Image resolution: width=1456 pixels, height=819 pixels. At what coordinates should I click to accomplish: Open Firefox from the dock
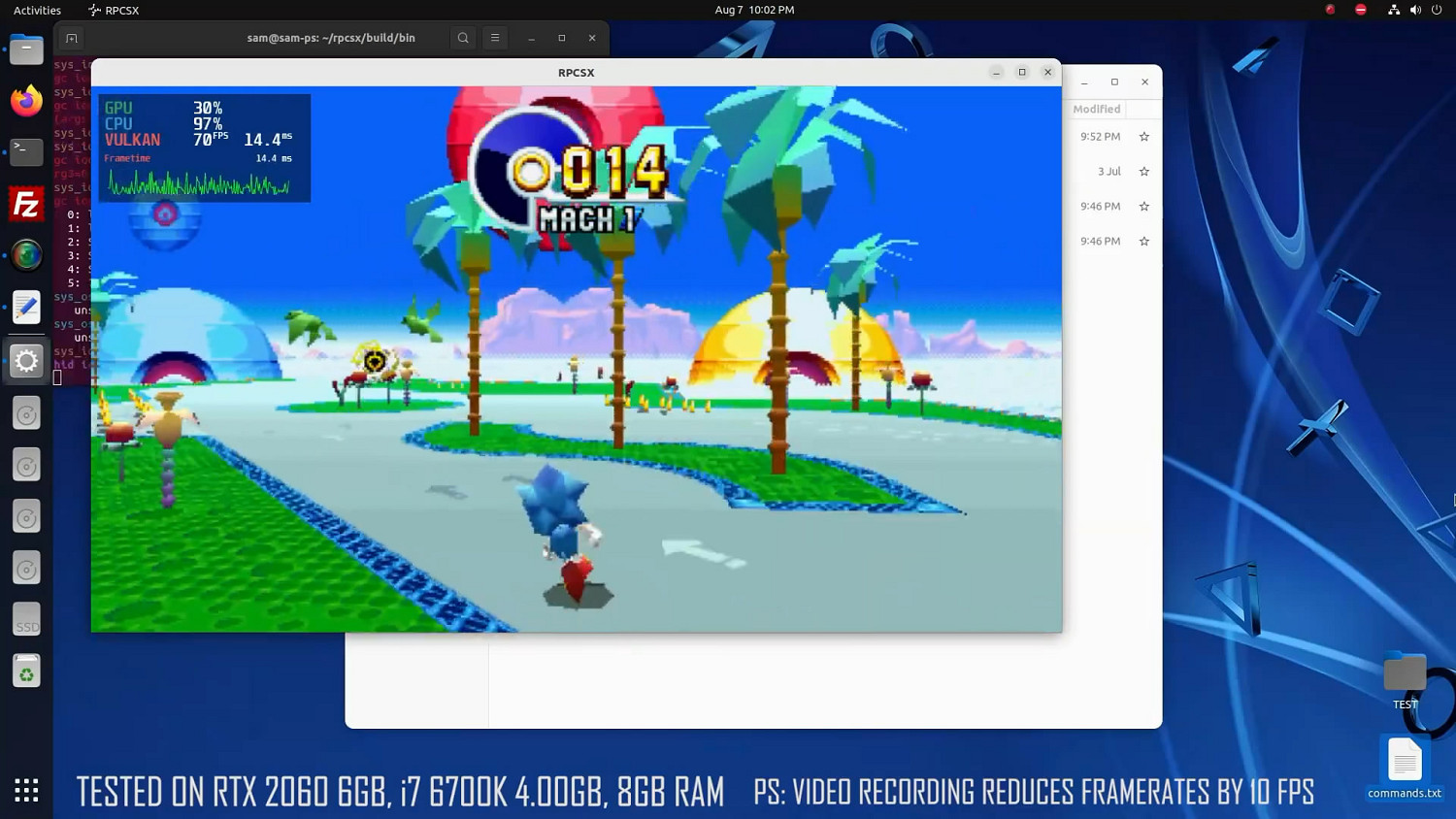26,101
